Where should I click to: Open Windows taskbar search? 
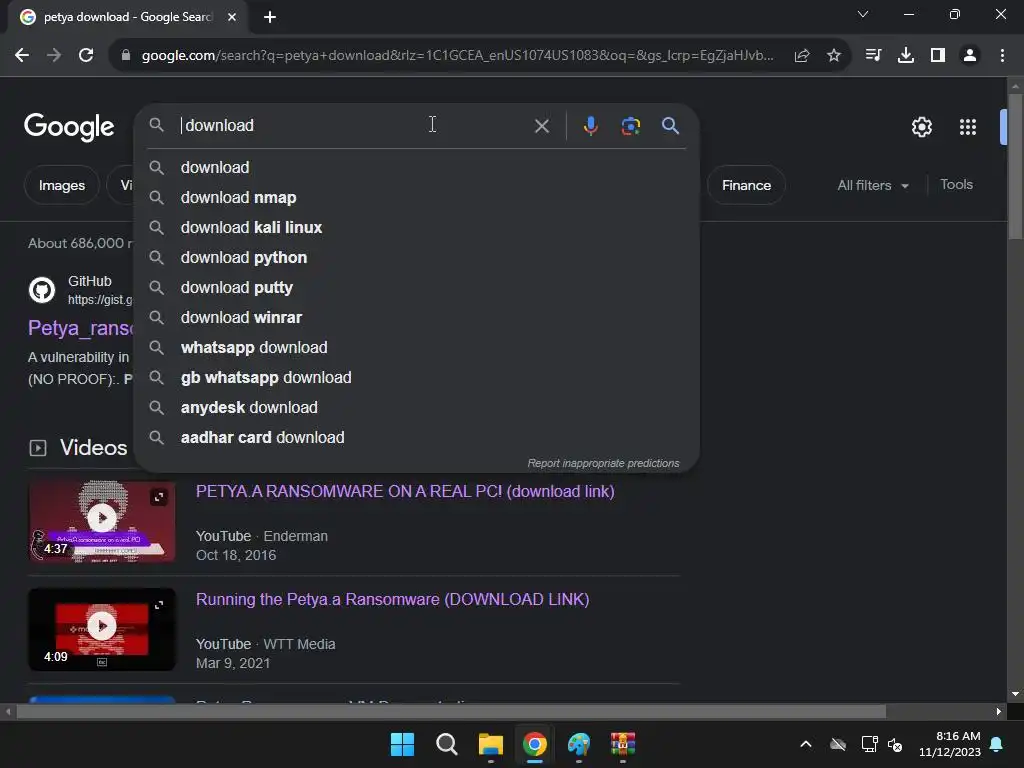click(x=447, y=744)
